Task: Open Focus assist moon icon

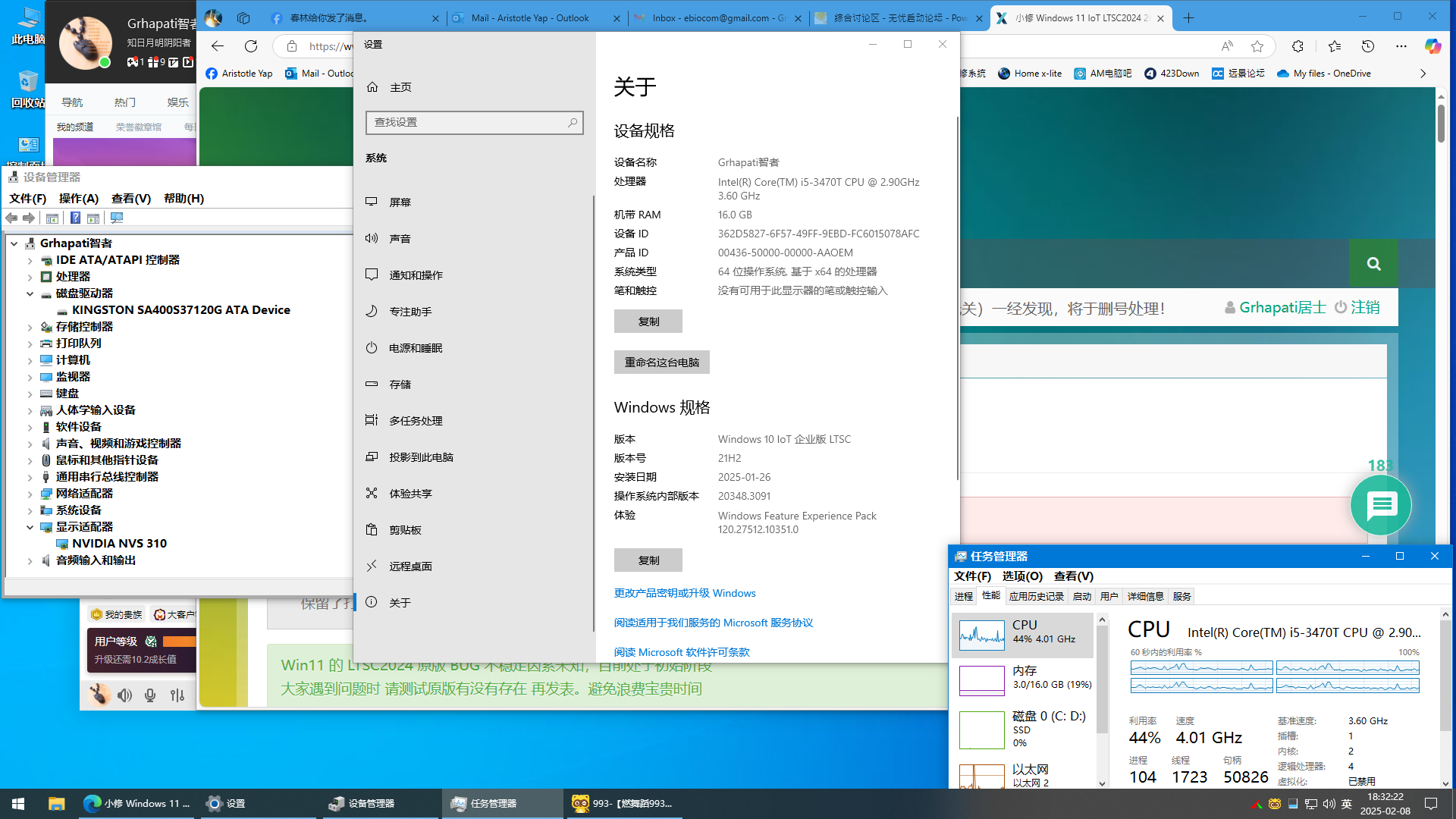Action: point(372,311)
